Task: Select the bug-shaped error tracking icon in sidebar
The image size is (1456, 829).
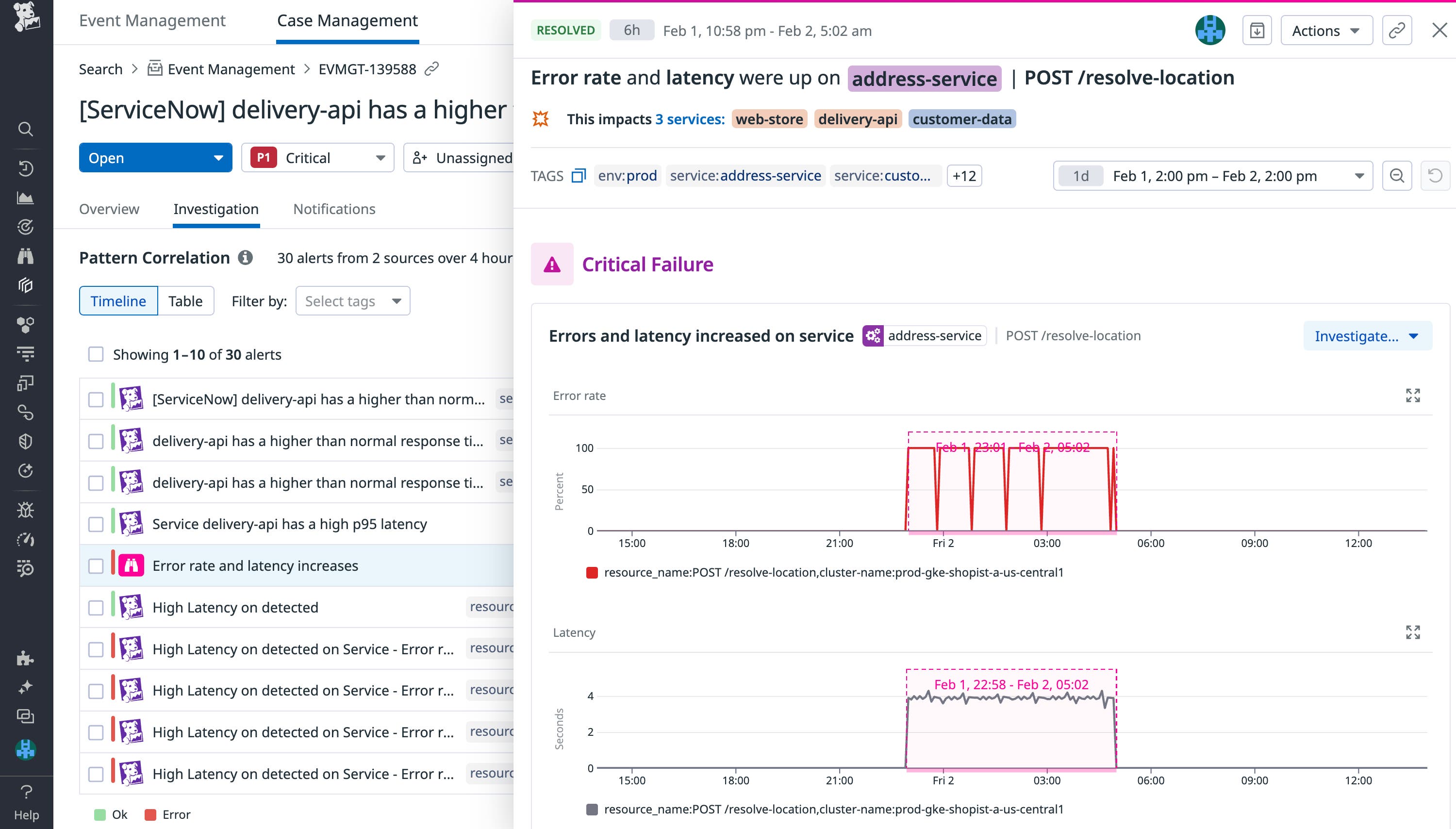Action: point(26,511)
